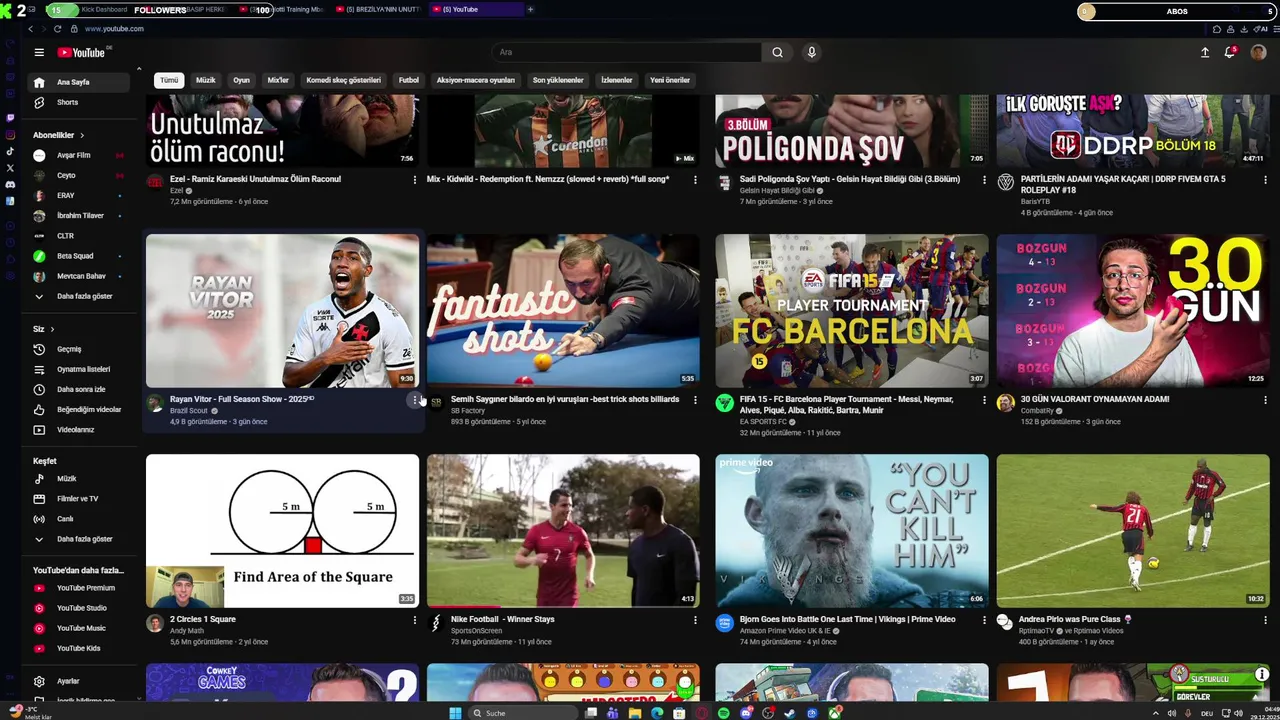Open Filmler ve TV under Keşfet

(x=78, y=499)
